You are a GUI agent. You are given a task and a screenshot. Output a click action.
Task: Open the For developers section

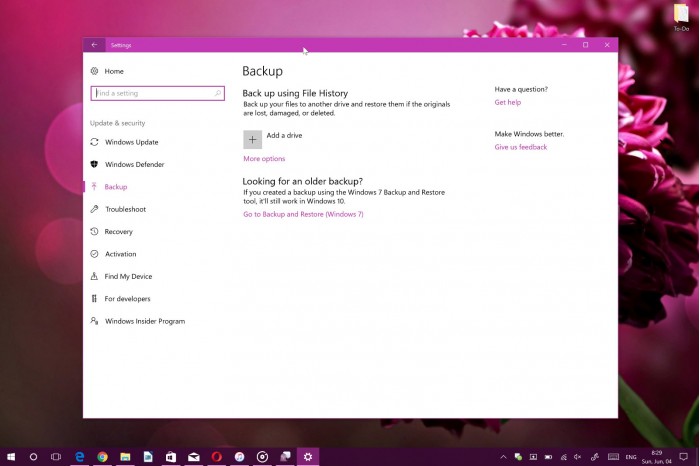tap(127, 298)
